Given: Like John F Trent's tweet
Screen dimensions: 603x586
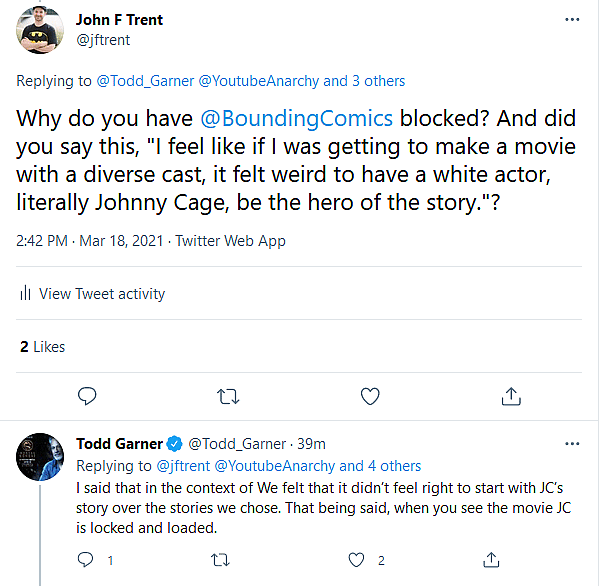Looking at the screenshot, I should click(x=370, y=396).
